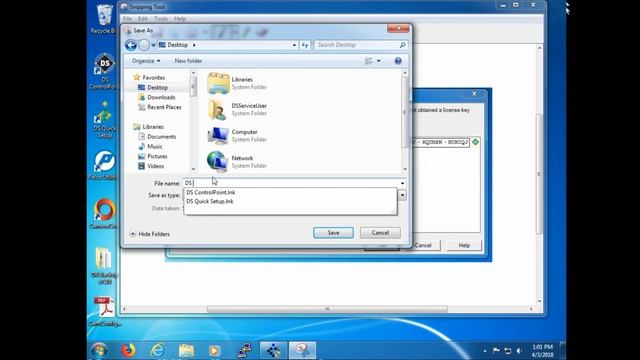
Task: Open the Windows Start button
Action: pyautogui.click(x=99, y=350)
